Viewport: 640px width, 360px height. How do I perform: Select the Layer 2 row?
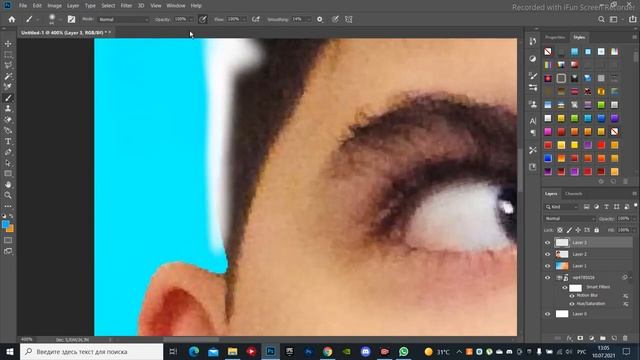pyautogui.click(x=588, y=254)
